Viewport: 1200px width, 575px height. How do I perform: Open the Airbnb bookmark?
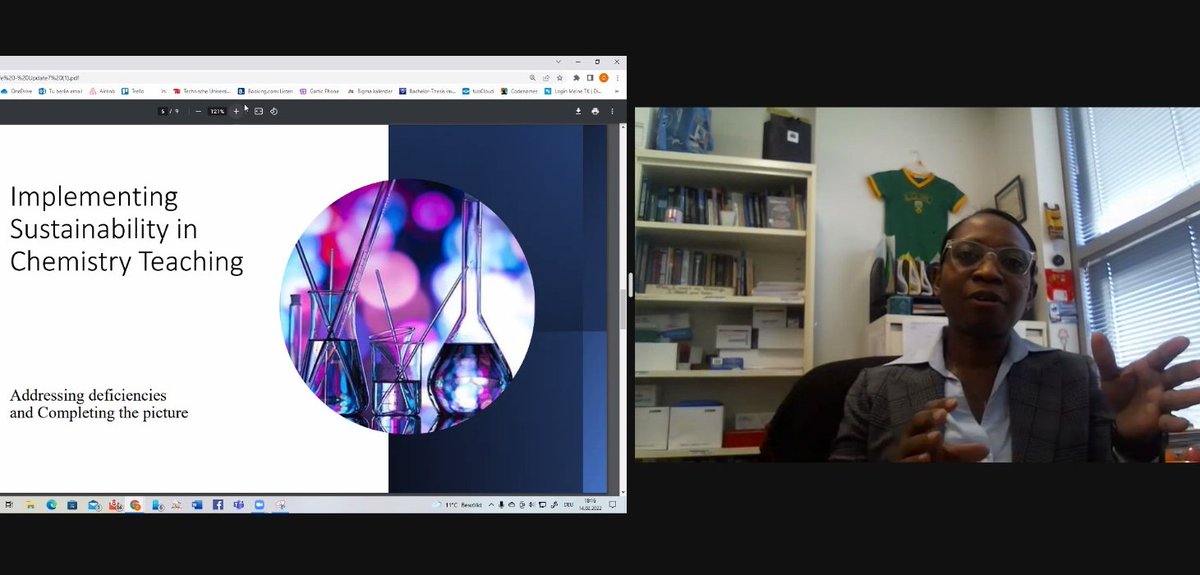(x=102, y=91)
